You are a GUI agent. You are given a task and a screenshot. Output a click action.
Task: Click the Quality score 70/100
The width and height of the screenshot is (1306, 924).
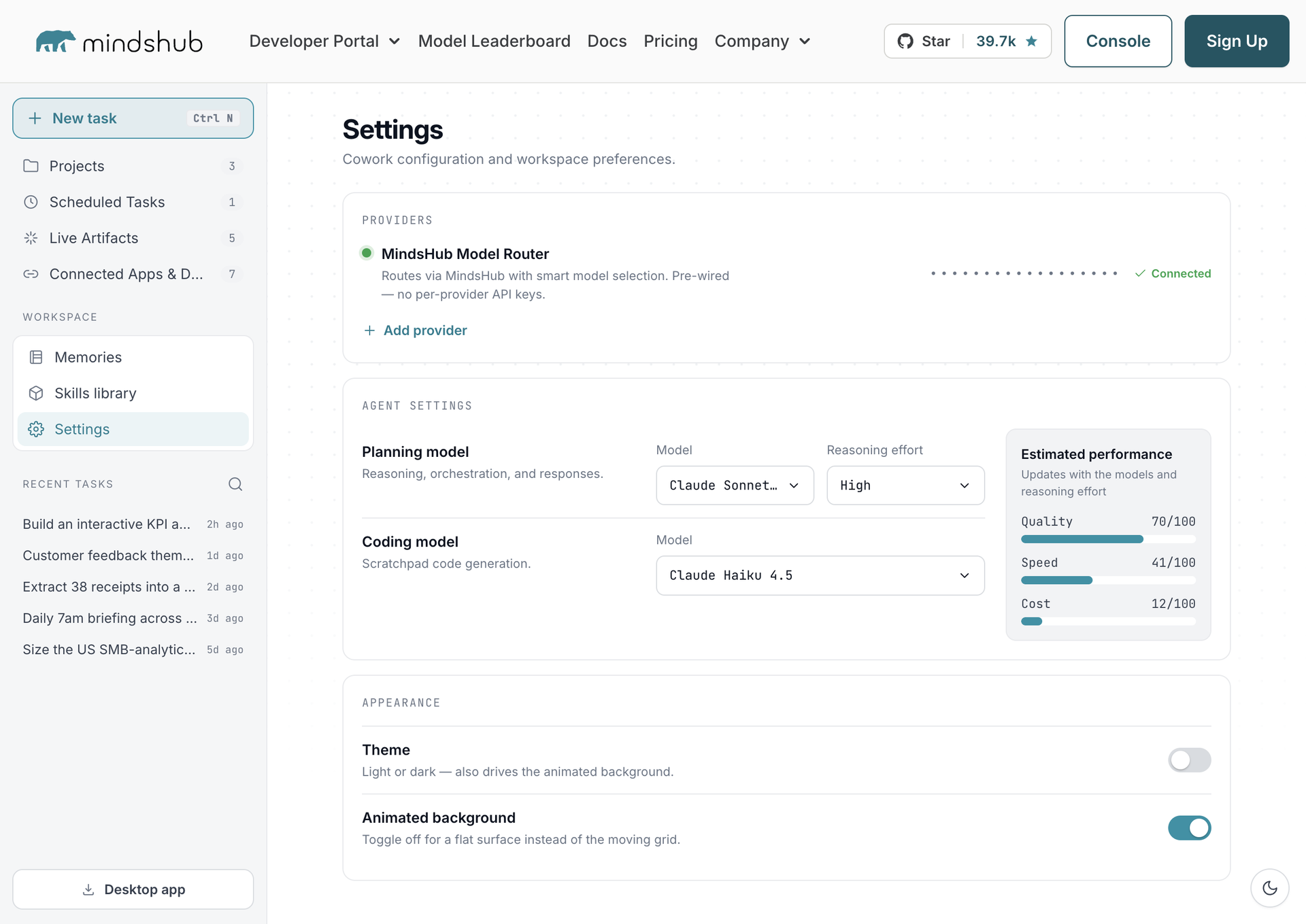click(1173, 521)
